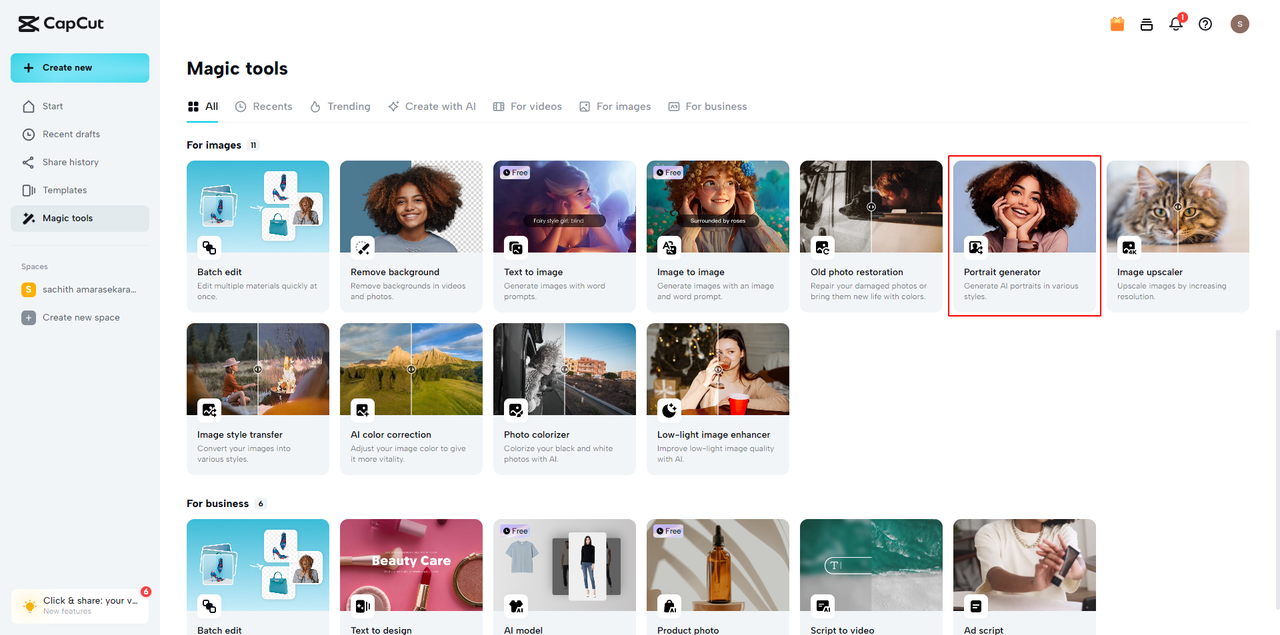The height and width of the screenshot is (635, 1280).
Task: Open Image upscaler cat thumbnail
Action: pos(1178,206)
